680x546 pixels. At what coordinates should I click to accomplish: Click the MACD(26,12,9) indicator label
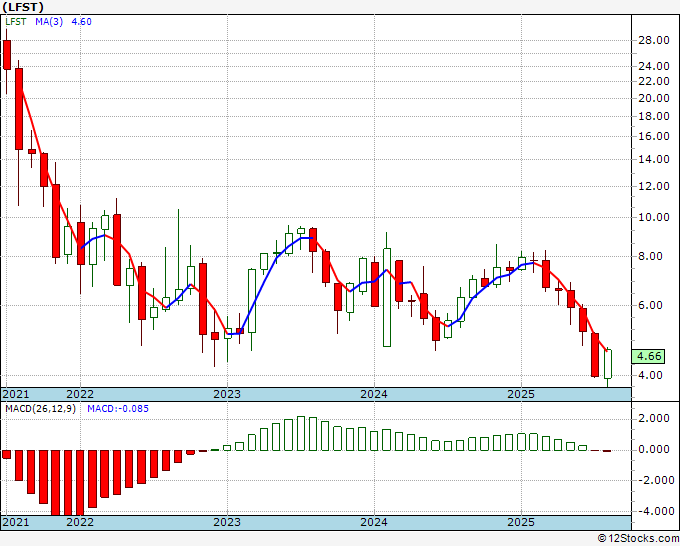[40, 409]
